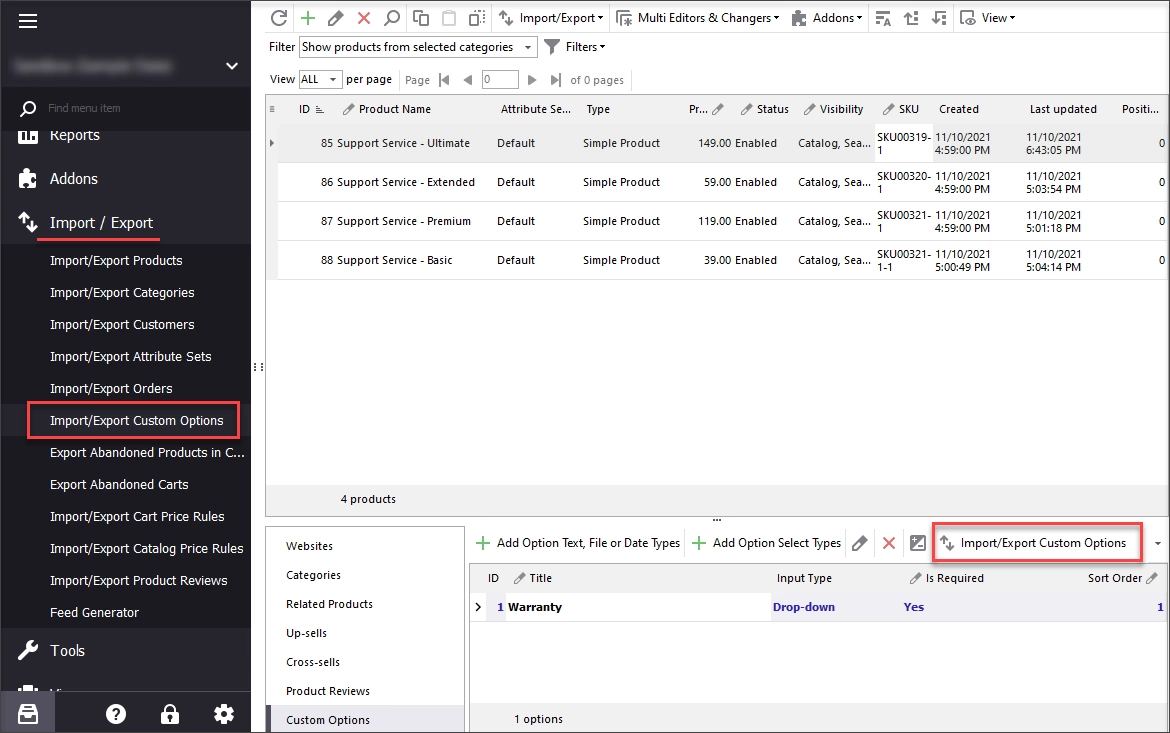The width and height of the screenshot is (1170, 733).
Task: Click the image icon in custom options toolbar
Action: click(918, 543)
